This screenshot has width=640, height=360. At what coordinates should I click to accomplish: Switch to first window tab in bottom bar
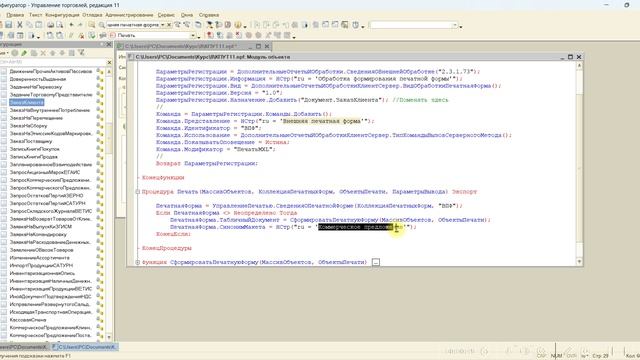coord(24,347)
